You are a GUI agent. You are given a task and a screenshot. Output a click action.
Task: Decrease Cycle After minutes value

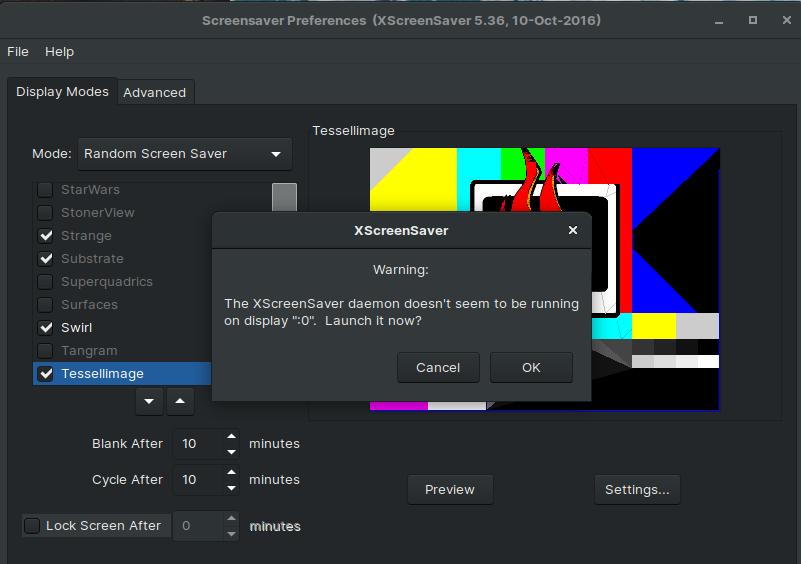(x=232, y=487)
